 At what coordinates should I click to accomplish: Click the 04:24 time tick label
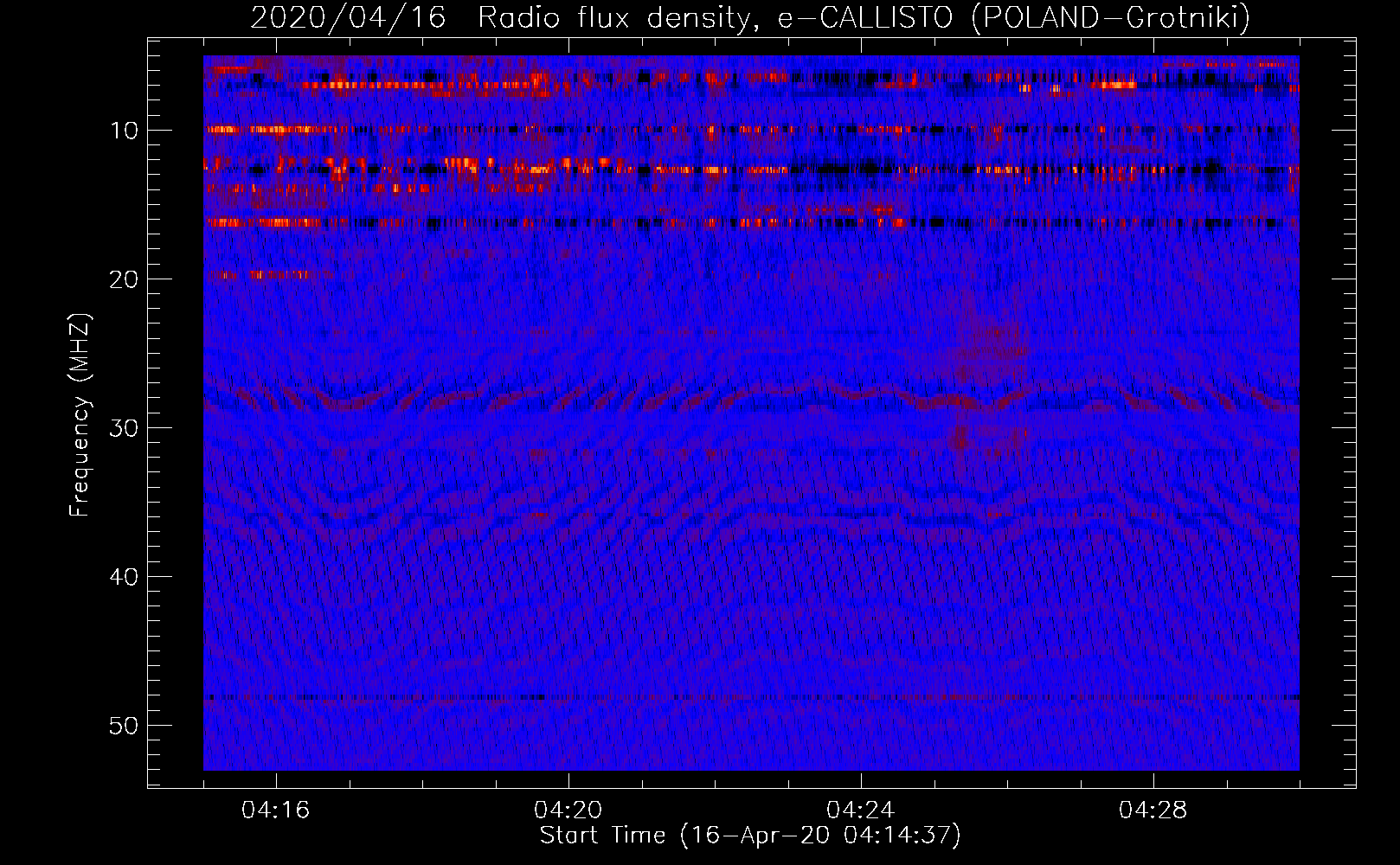[x=861, y=811]
